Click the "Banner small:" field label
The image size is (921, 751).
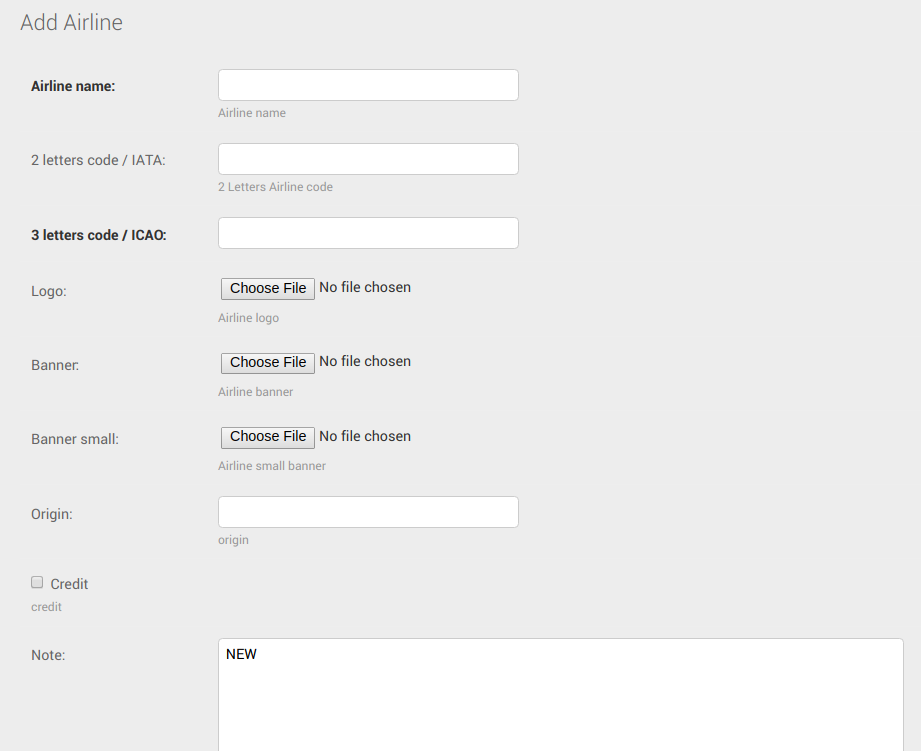coord(75,439)
